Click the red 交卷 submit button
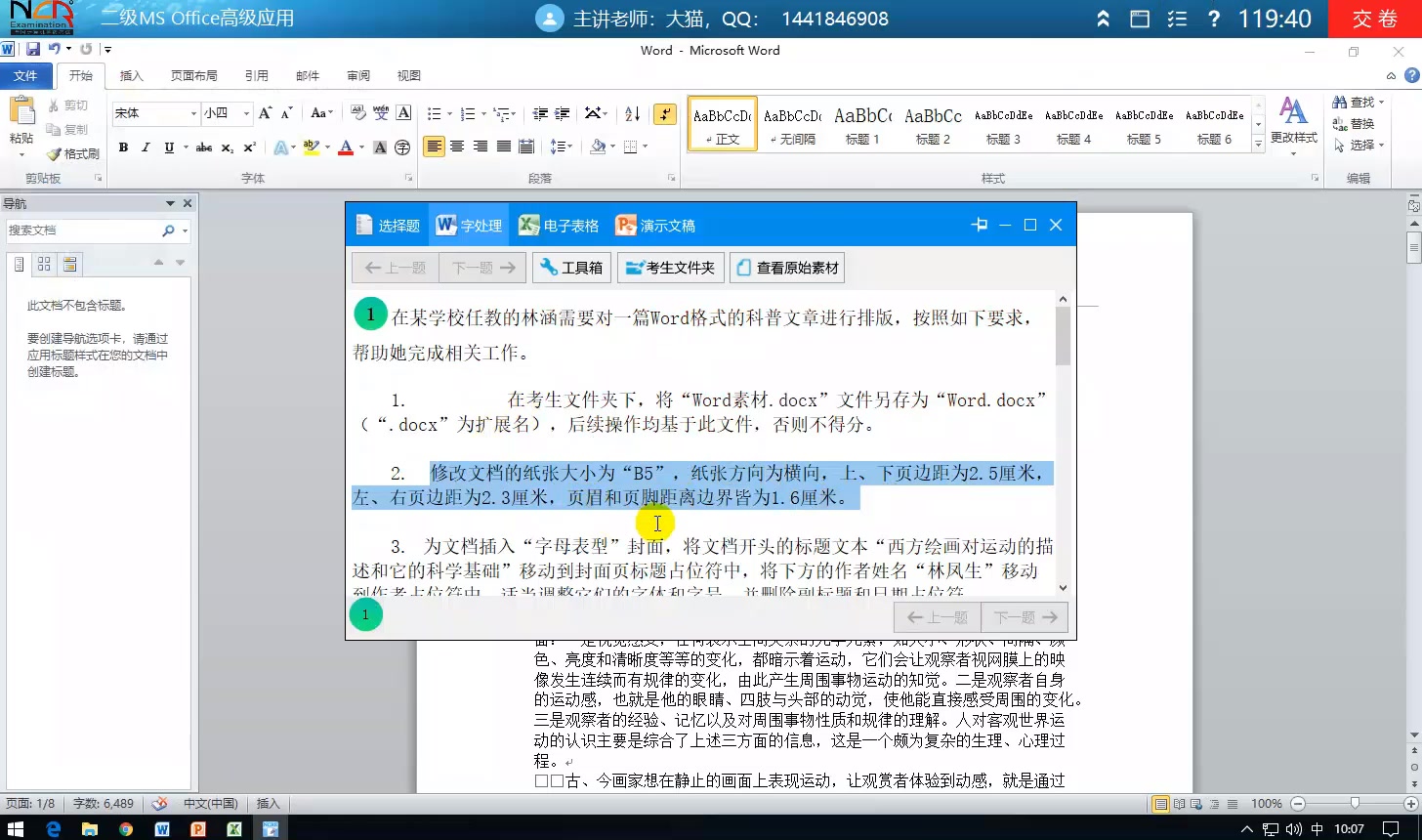1422x840 pixels. (x=1375, y=19)
